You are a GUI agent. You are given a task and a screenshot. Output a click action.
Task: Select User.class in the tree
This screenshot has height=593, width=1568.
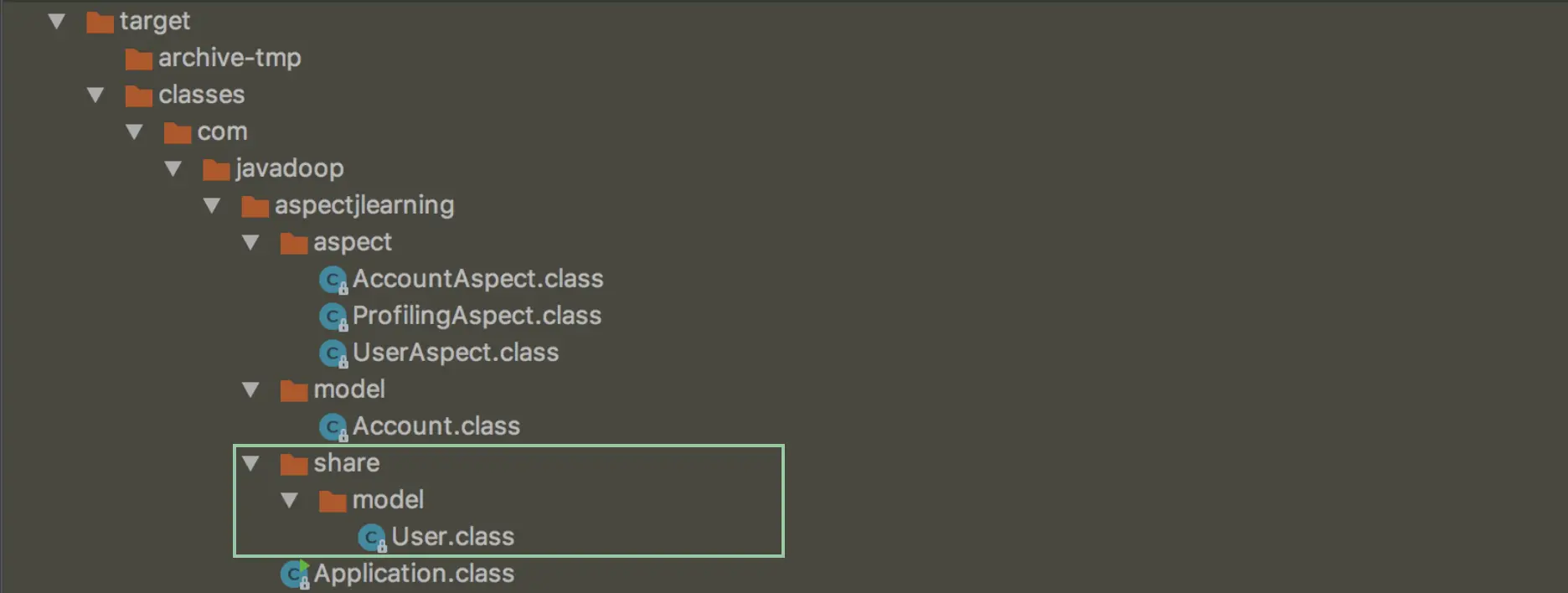[x=452, y=537]
